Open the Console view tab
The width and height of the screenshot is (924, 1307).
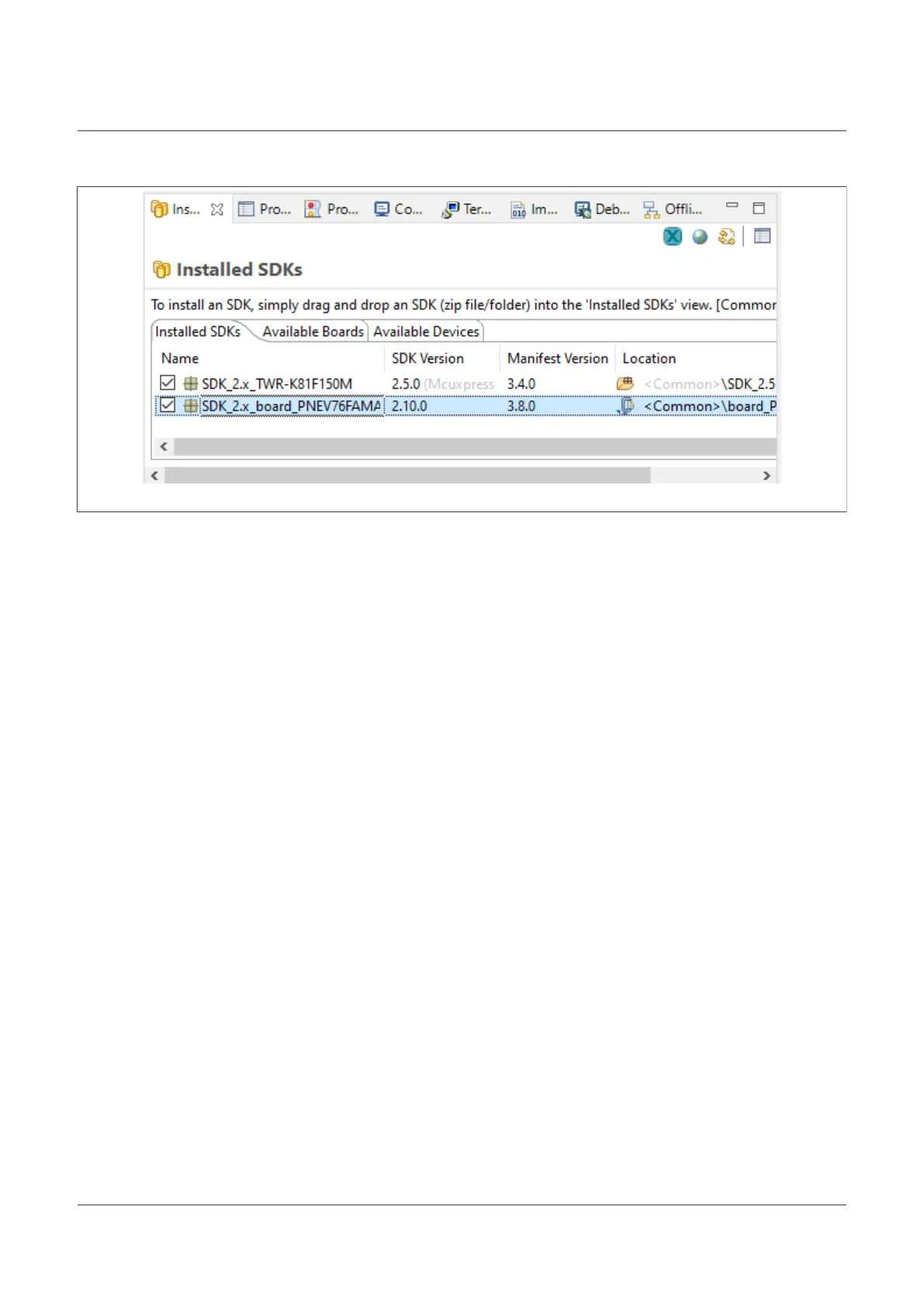click(399, 210)
